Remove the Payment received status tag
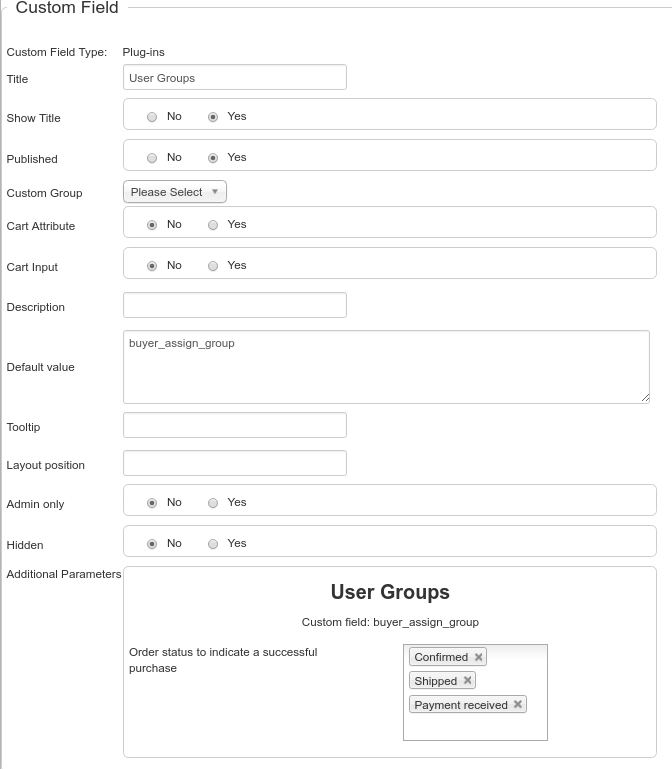The height and width of the screenshot is (769, 672). pyautogui.click(x=518, y=705)
